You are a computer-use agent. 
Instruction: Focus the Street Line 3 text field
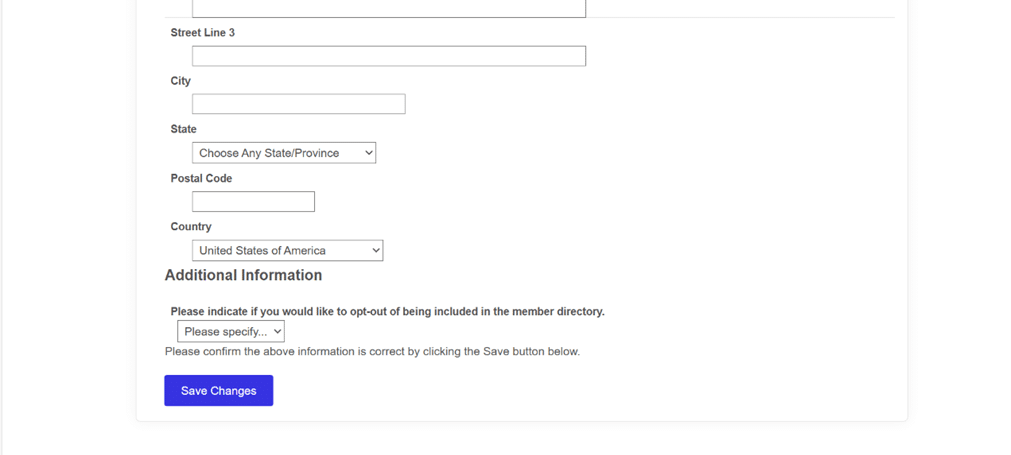tap(389, 56)
